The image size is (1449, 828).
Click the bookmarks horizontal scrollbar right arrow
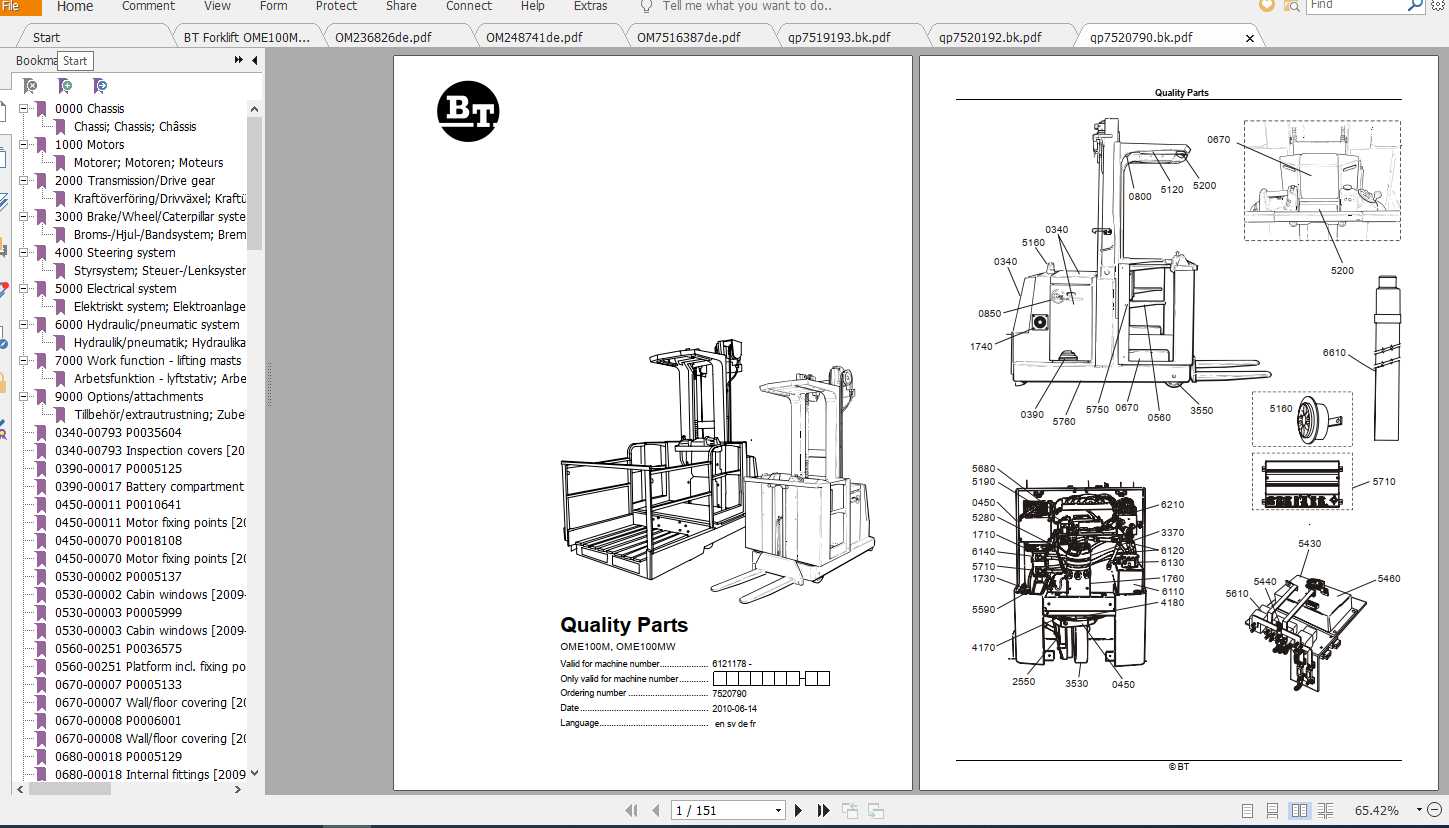[238, 790]
